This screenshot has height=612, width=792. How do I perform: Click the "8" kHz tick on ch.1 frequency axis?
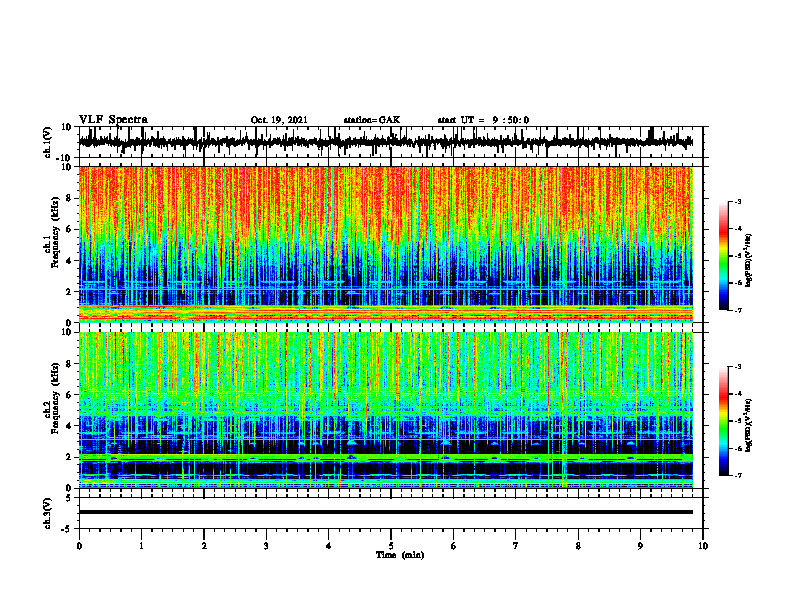pos(69,198)
